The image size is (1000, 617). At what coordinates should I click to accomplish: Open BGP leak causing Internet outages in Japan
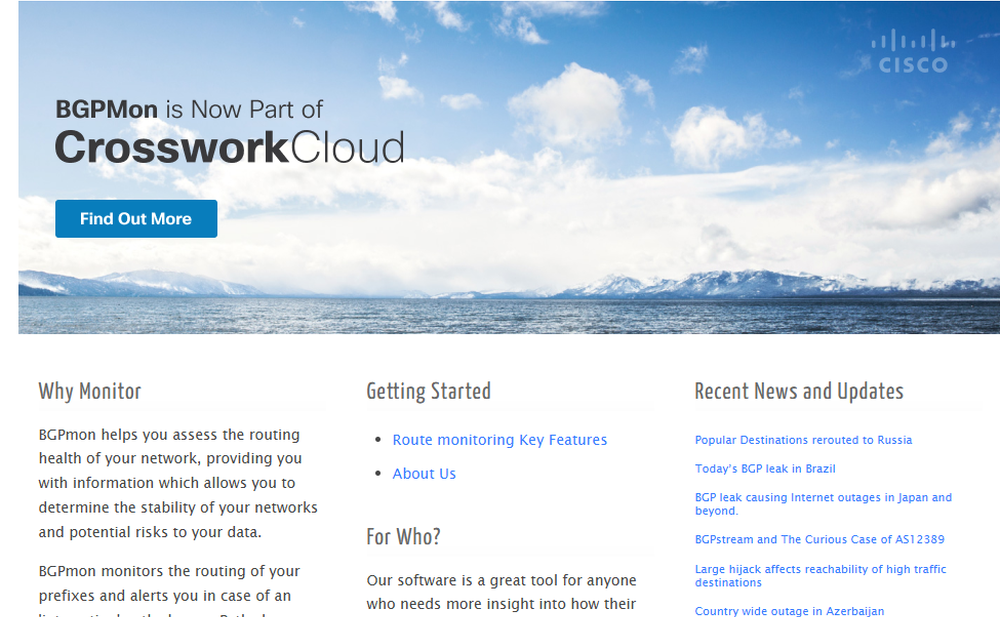tap(823, 504)
